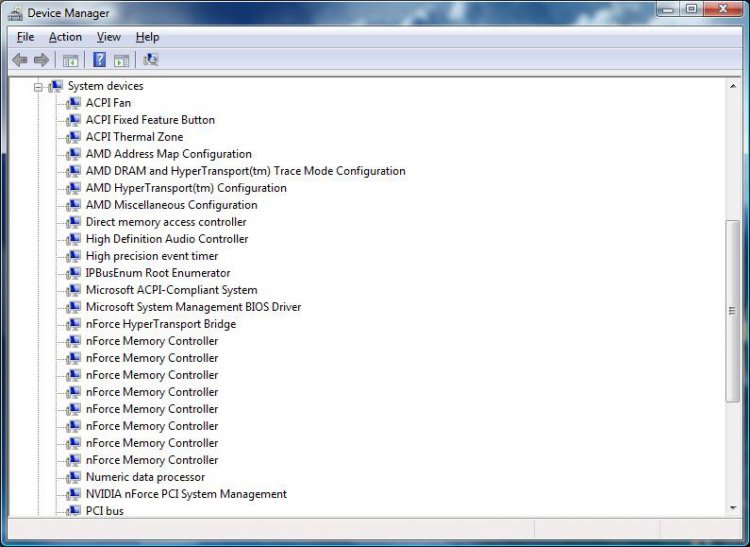Viewport: 750px width, 547px height.
Task: Open the File menu
Action: pyautogui.click(x=25, y=37)
